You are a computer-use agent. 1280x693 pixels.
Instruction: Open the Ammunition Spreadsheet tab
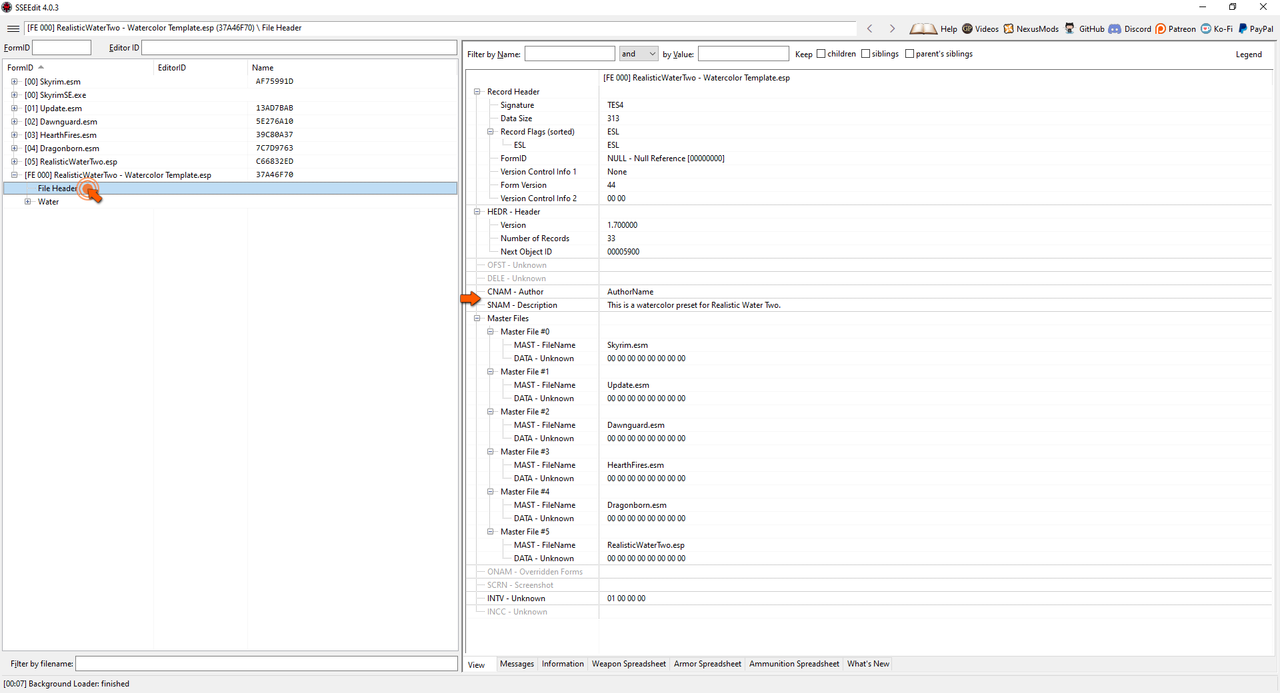click(794, 664)
